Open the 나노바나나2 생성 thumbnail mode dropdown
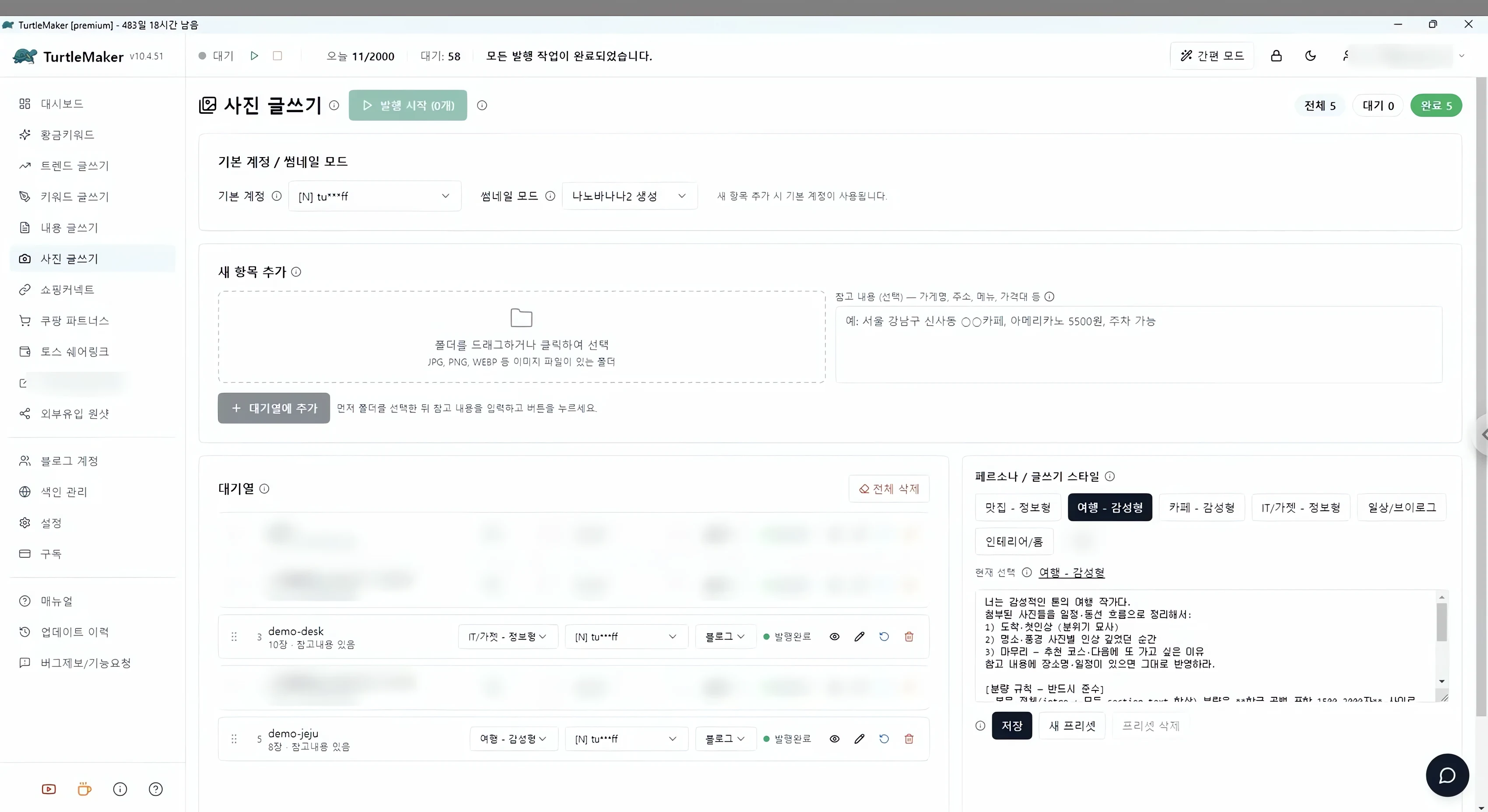 click(630, 196)
